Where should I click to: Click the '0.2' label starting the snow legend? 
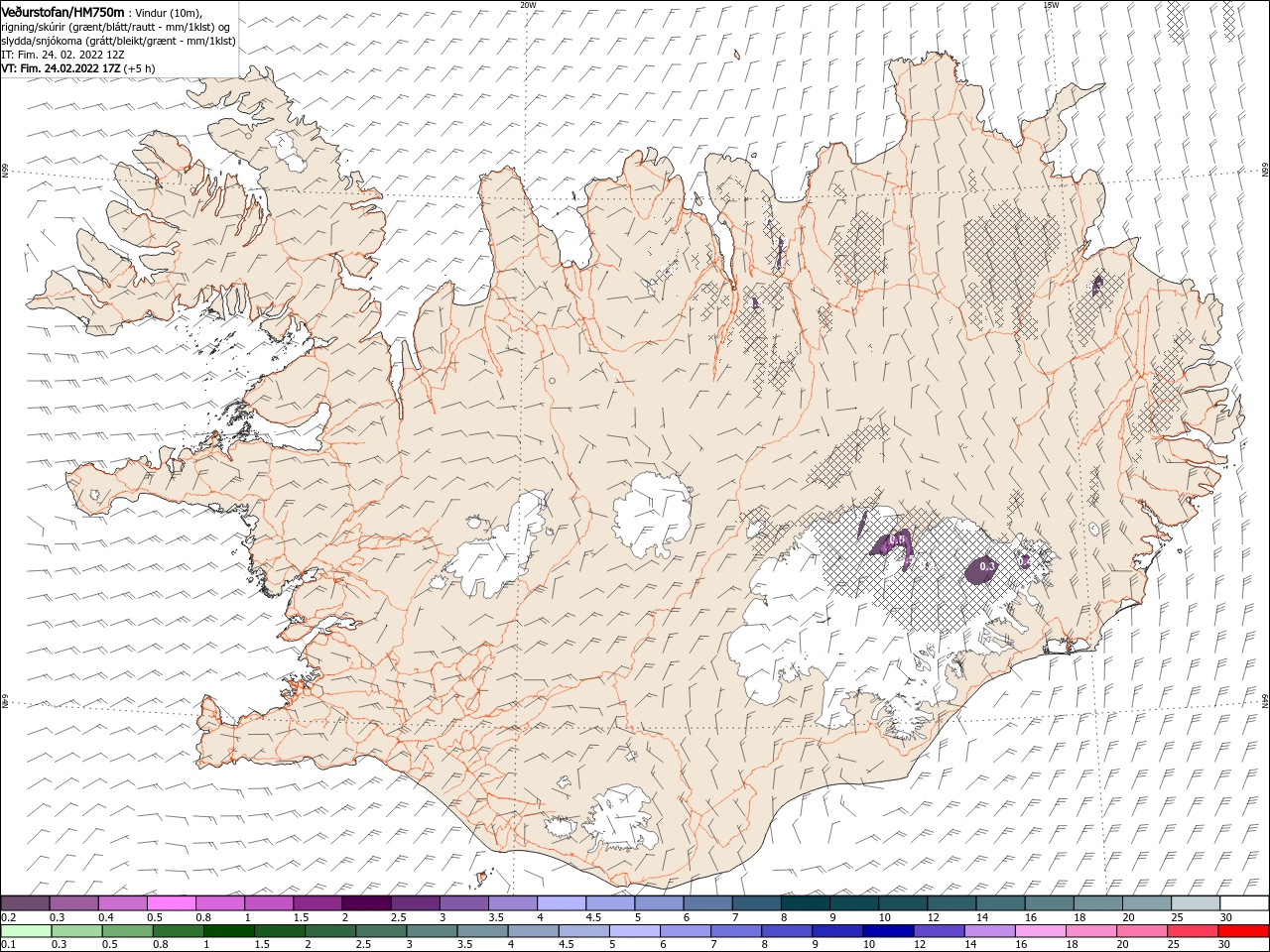9,917
